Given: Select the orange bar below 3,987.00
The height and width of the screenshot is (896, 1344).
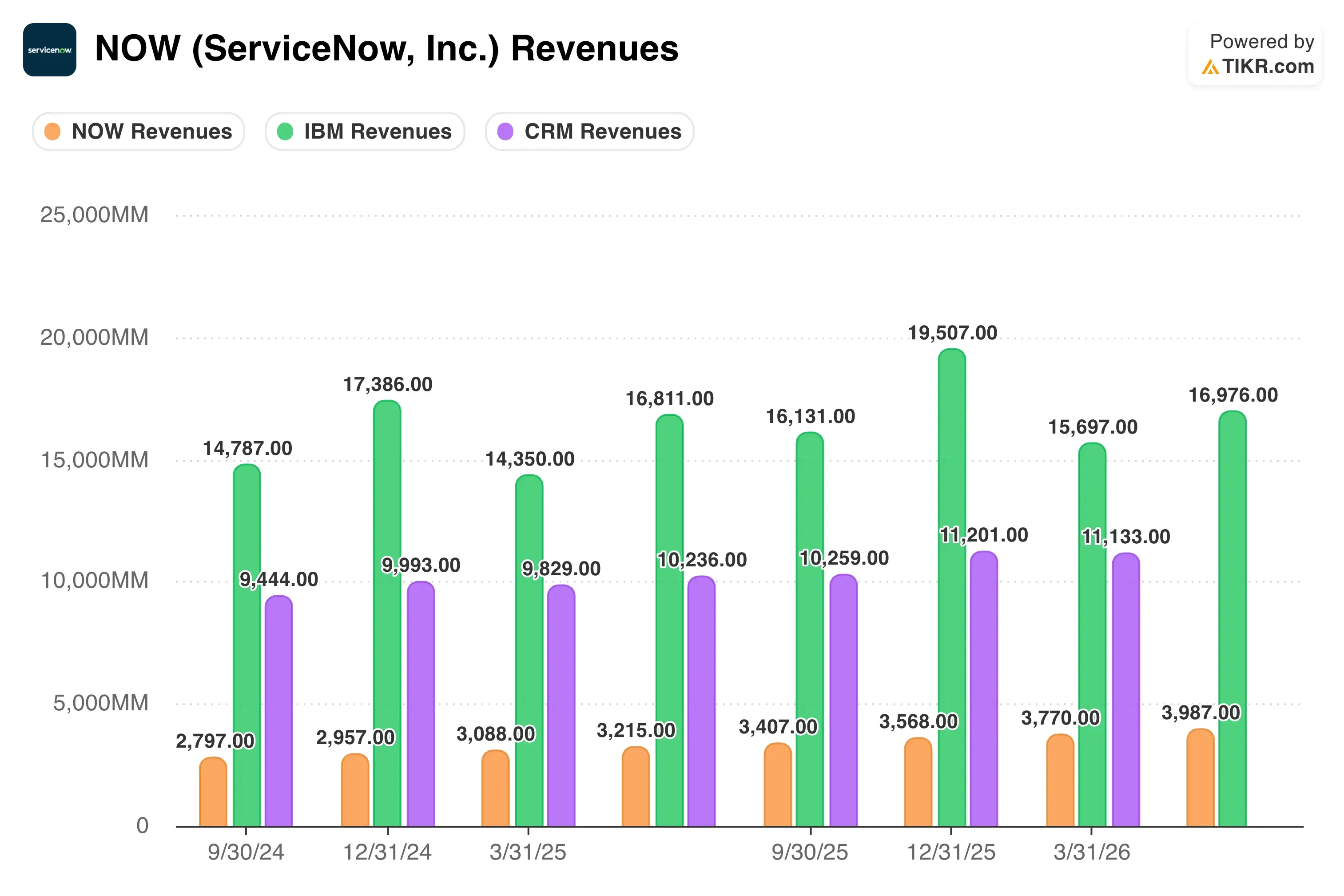Looking at the screenshot, I should pyautogui.click(x=1201, y=778).
